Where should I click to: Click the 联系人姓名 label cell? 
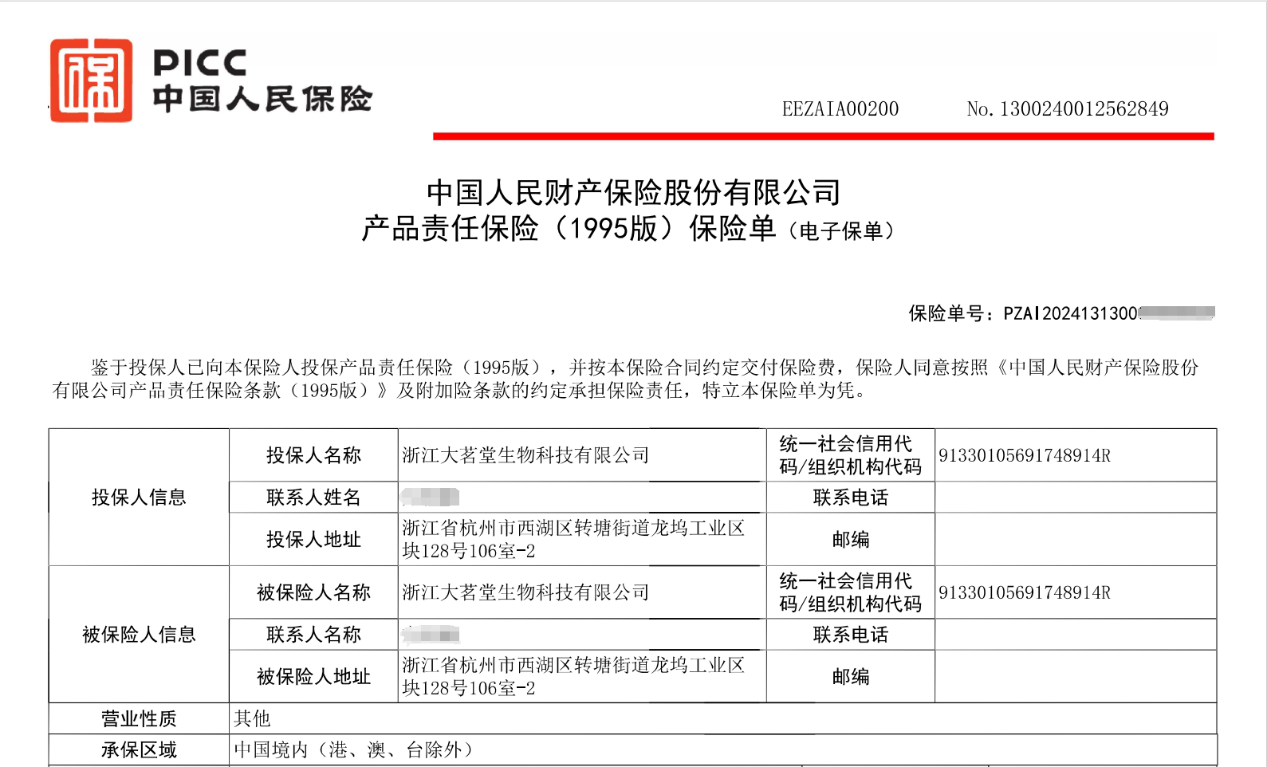pos(313,498)
